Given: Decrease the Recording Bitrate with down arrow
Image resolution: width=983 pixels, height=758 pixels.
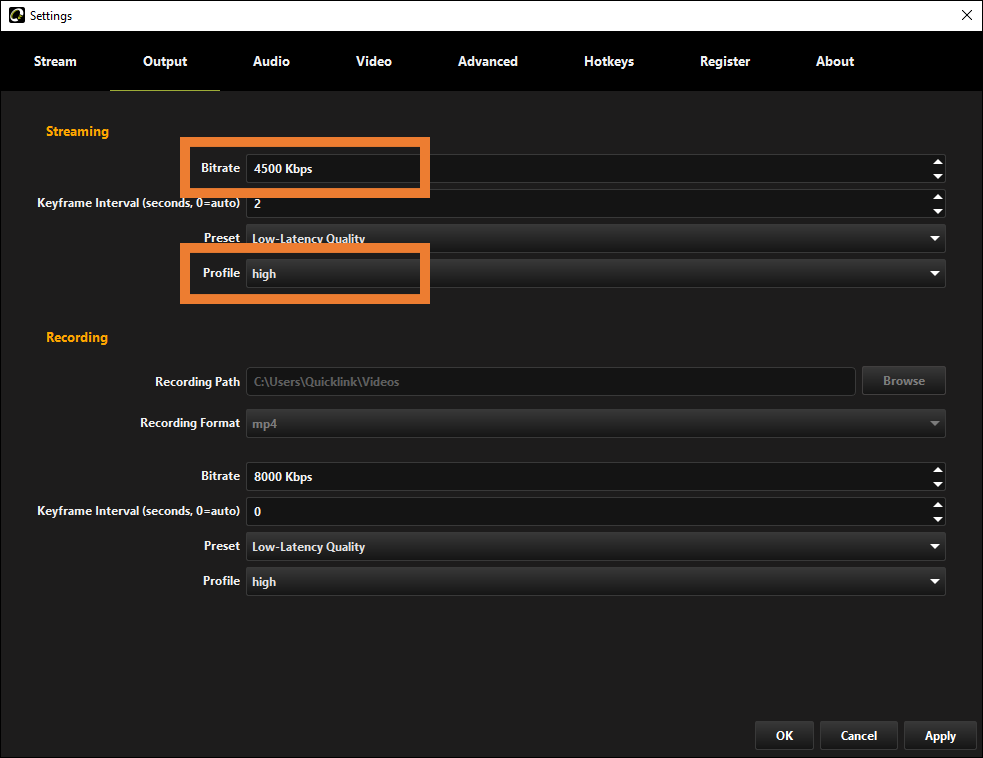Looking at the screenshot, I should tap(937, 484).
